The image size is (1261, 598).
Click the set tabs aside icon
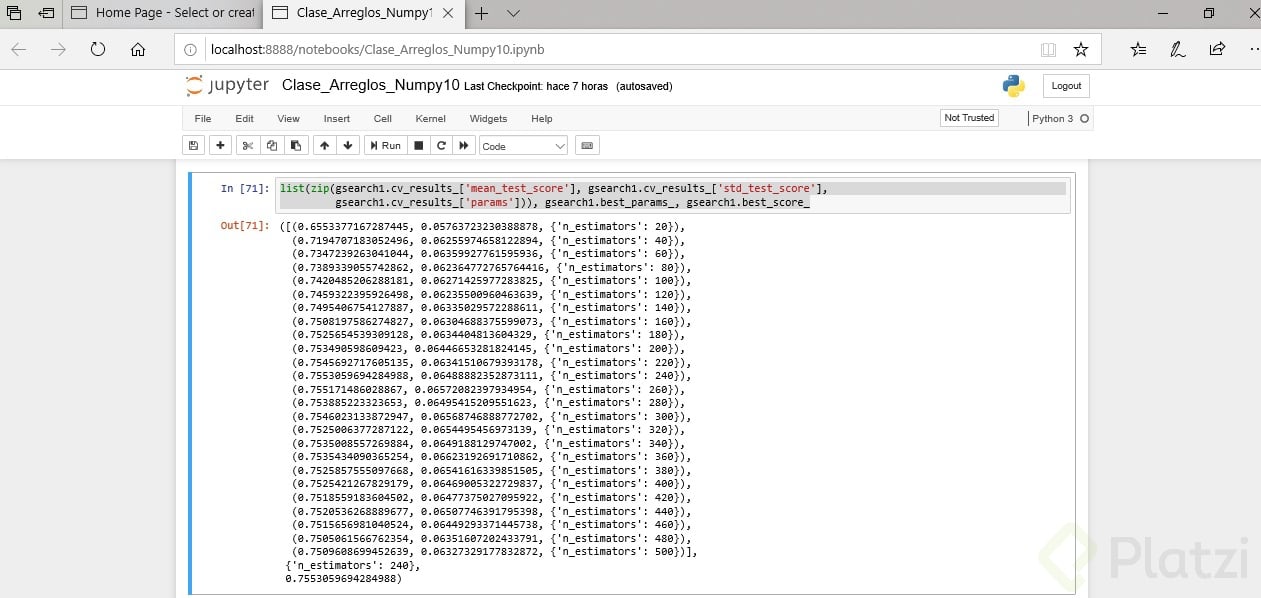pos(46,14)
